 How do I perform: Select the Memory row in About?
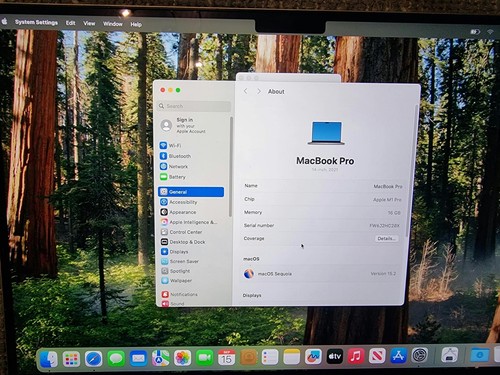323,212
